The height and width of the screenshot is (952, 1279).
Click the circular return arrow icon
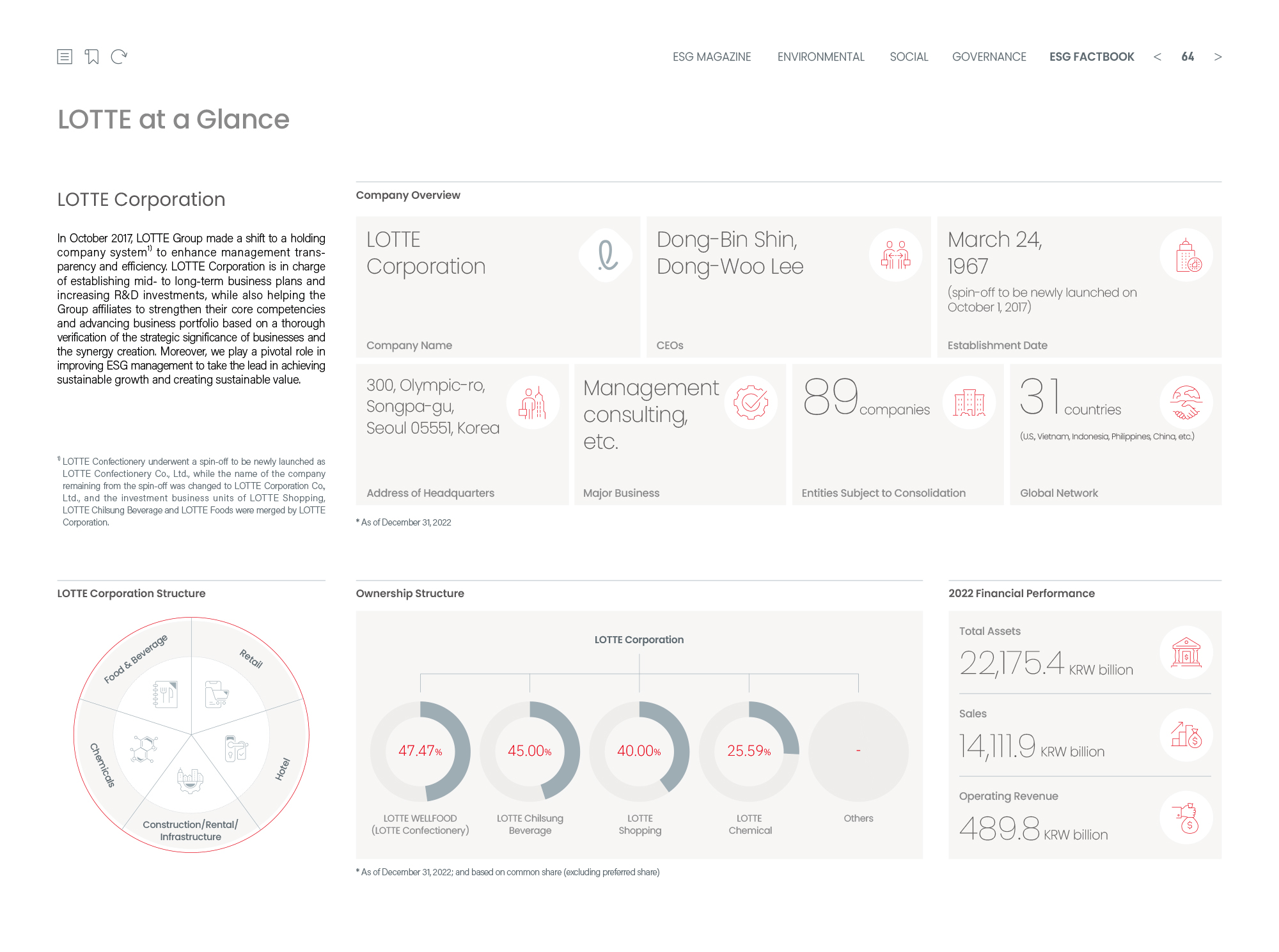(119, 57)
